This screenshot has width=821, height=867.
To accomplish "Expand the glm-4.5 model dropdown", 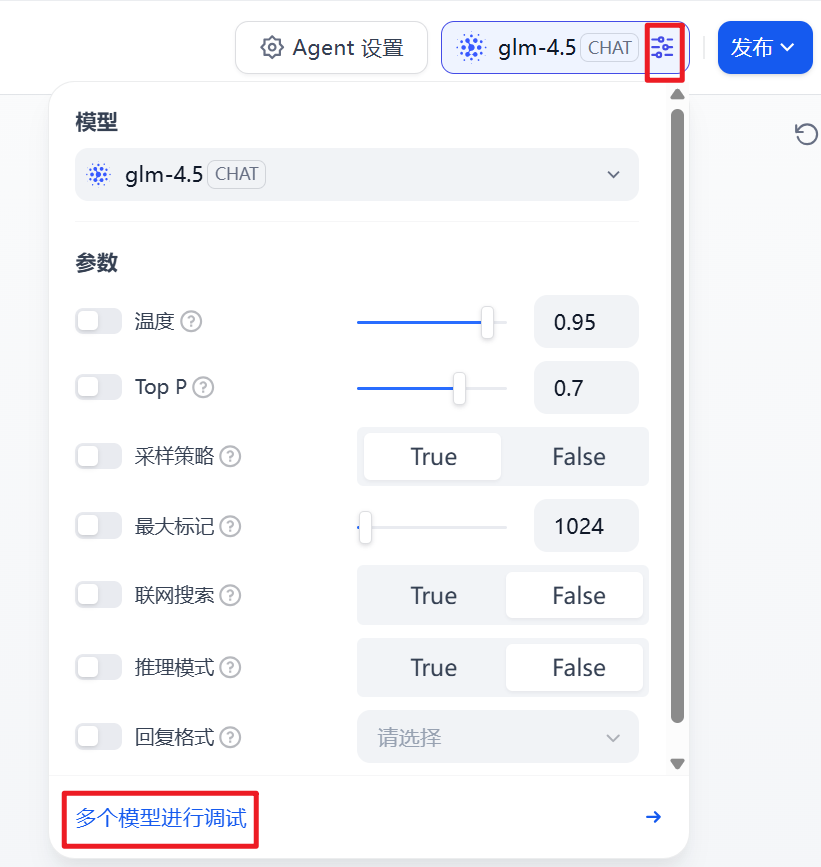I will click(357, 175).
